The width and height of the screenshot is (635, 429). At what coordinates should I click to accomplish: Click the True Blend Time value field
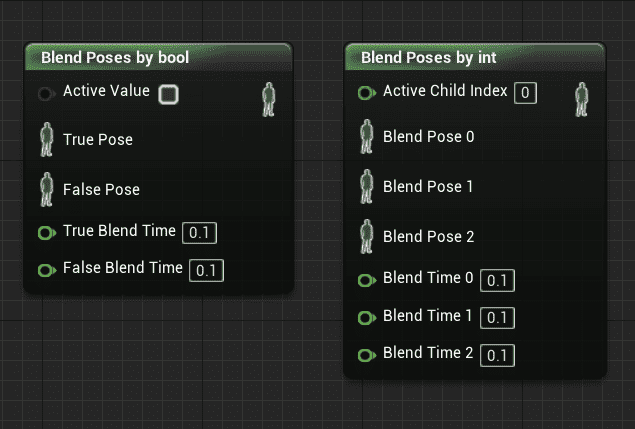pos(200,233)
